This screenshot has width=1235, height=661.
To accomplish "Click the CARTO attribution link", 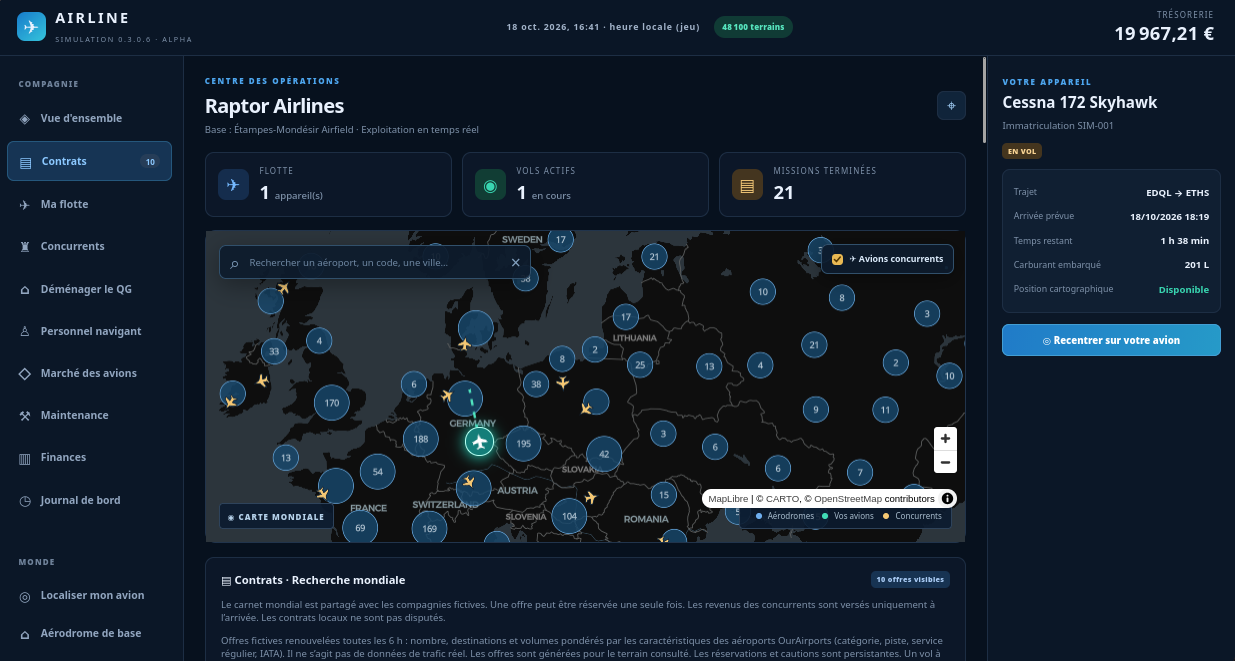I will (x=781, y=498).
